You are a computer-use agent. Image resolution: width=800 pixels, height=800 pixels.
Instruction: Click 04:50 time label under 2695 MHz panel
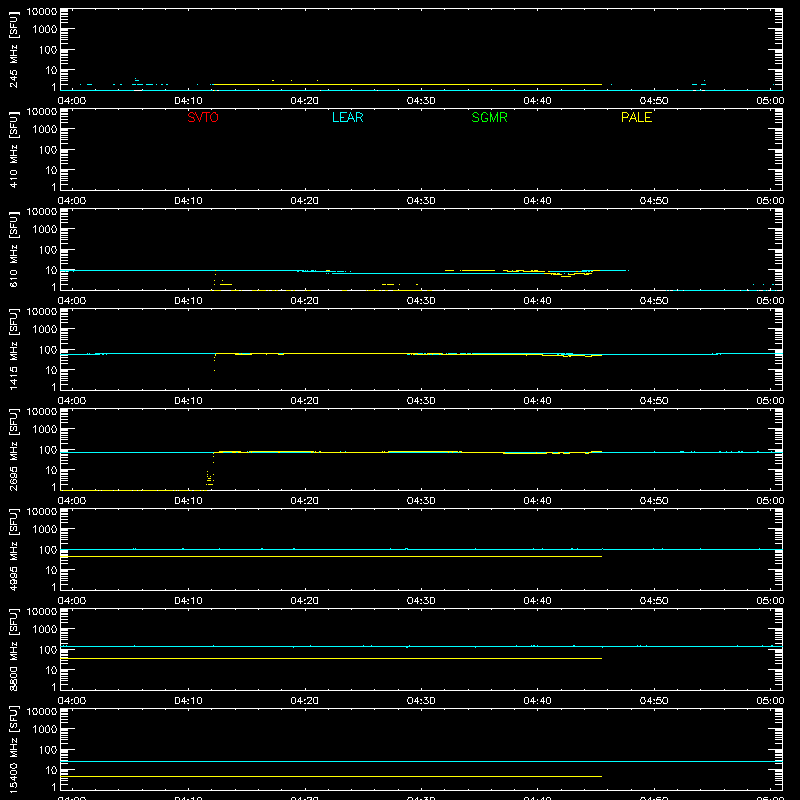point(654,501)
